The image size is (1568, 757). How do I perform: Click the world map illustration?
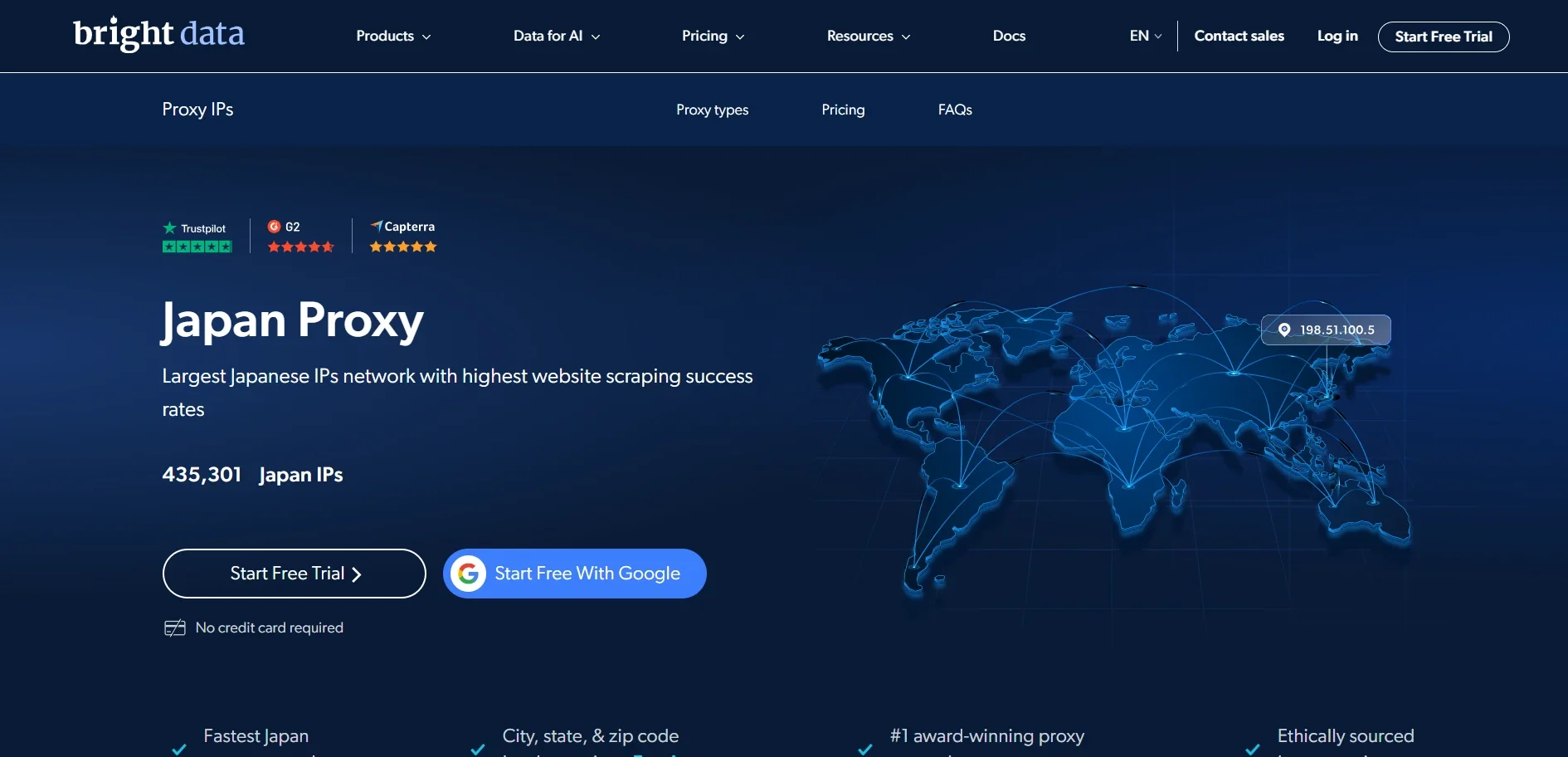(x=1113, y=440)
